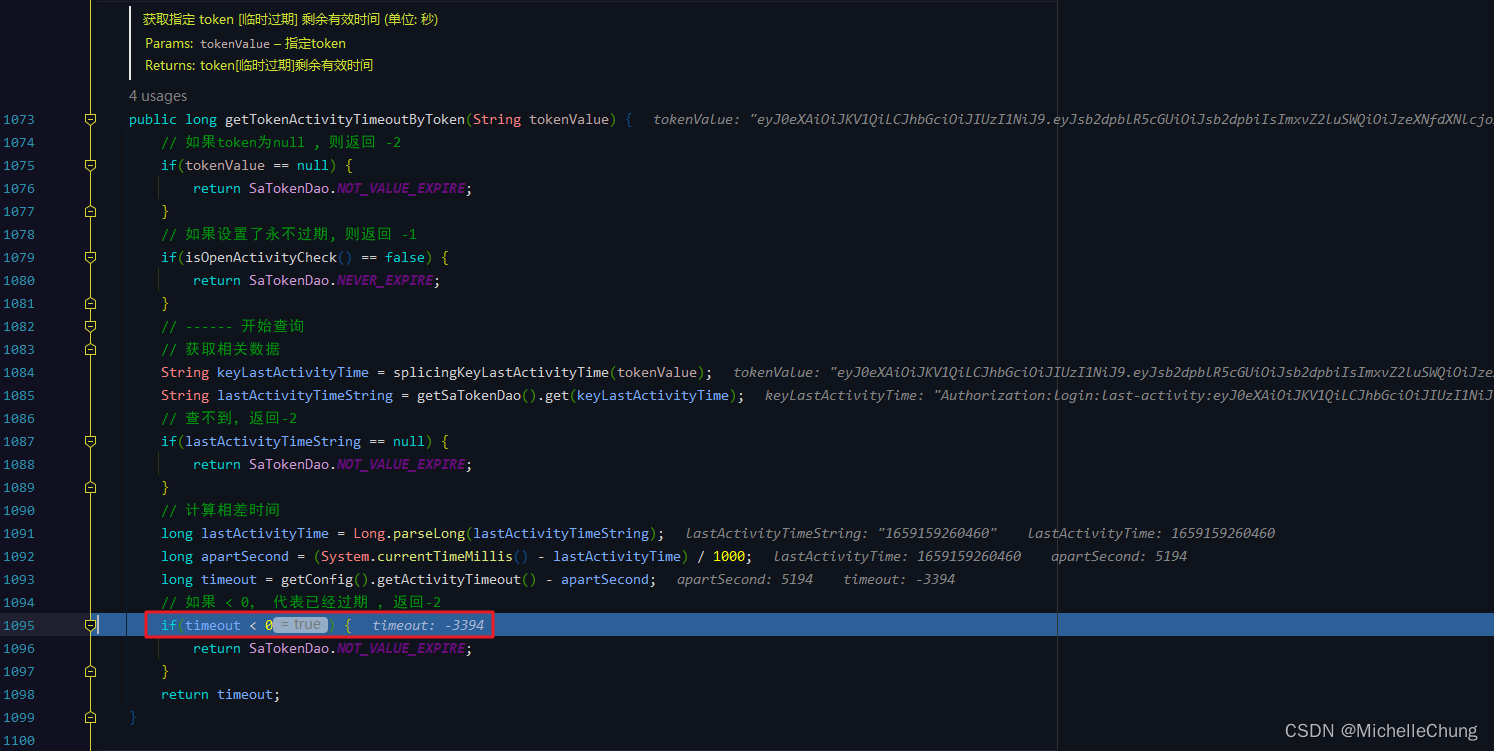The image size is (1494, 751).
Task: Click the comment '// 获取相关数据'
Action: click(221, 349)
